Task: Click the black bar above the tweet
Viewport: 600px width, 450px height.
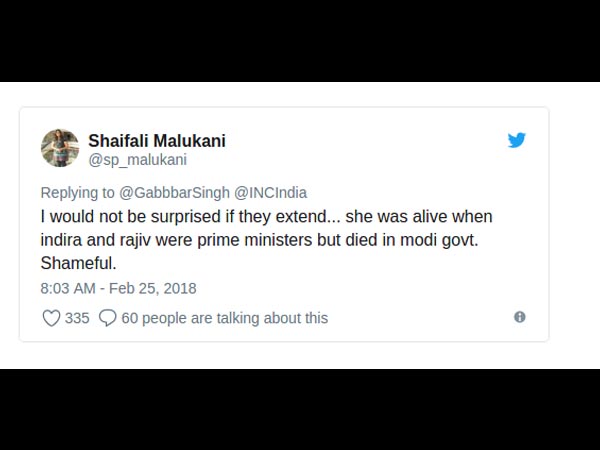Action: 300,40
